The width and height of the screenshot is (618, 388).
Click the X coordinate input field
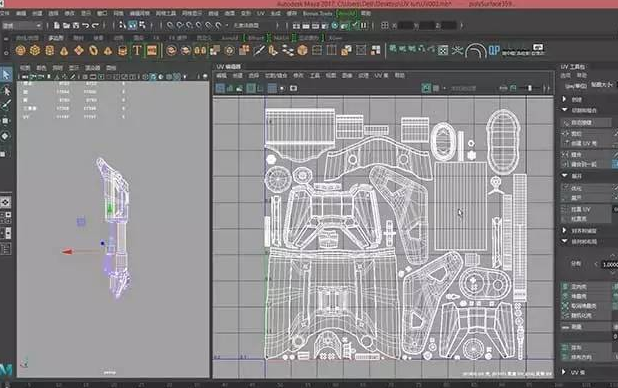(x=406, y=26)
